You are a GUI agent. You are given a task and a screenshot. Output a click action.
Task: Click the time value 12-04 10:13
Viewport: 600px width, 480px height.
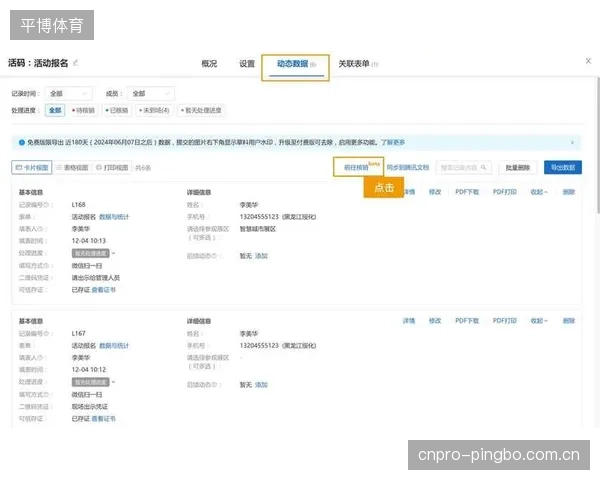pos(89,241)
